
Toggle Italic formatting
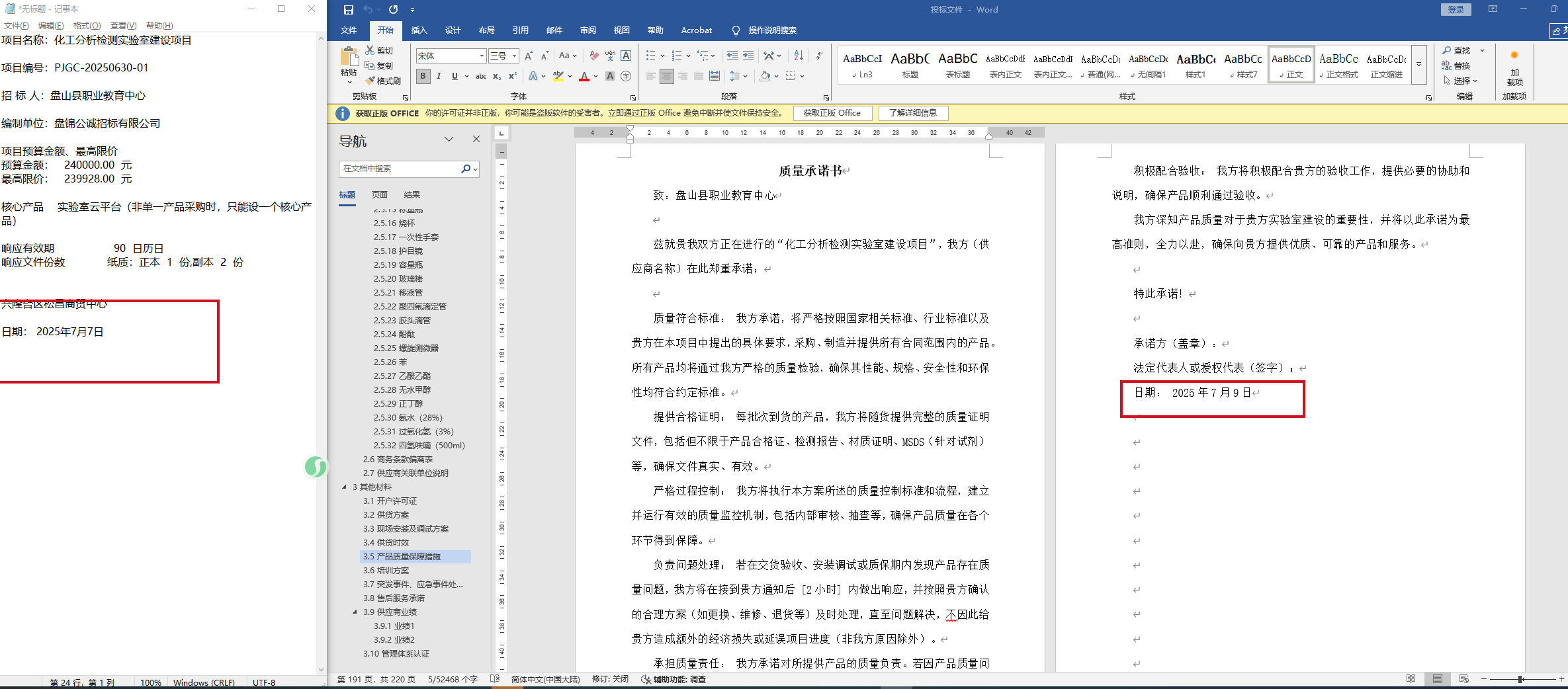coord(439,77)
